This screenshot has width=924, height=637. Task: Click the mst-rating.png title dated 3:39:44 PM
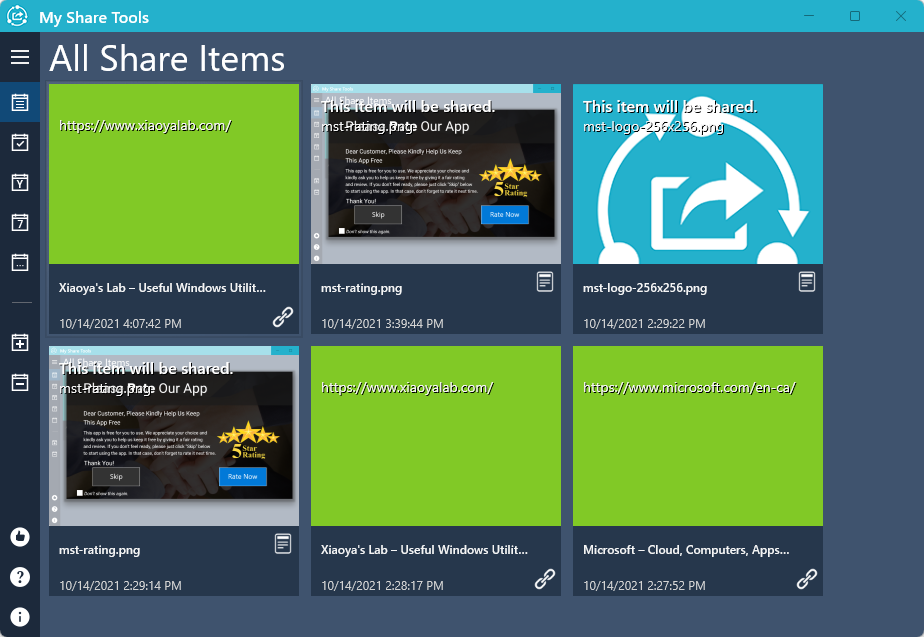(x=362, y=288)
